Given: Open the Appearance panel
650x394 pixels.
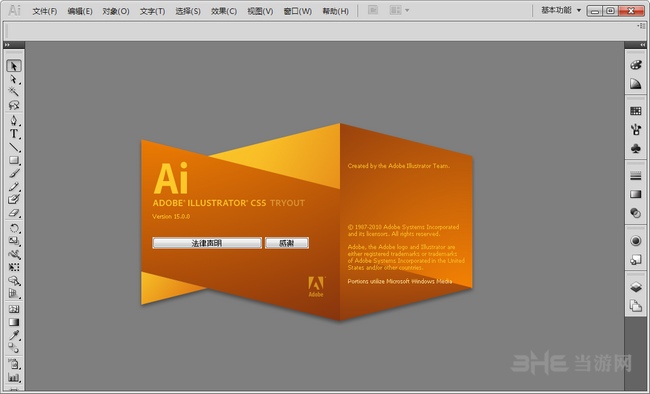Looking at the screenshot, I should tap(636, 241).
